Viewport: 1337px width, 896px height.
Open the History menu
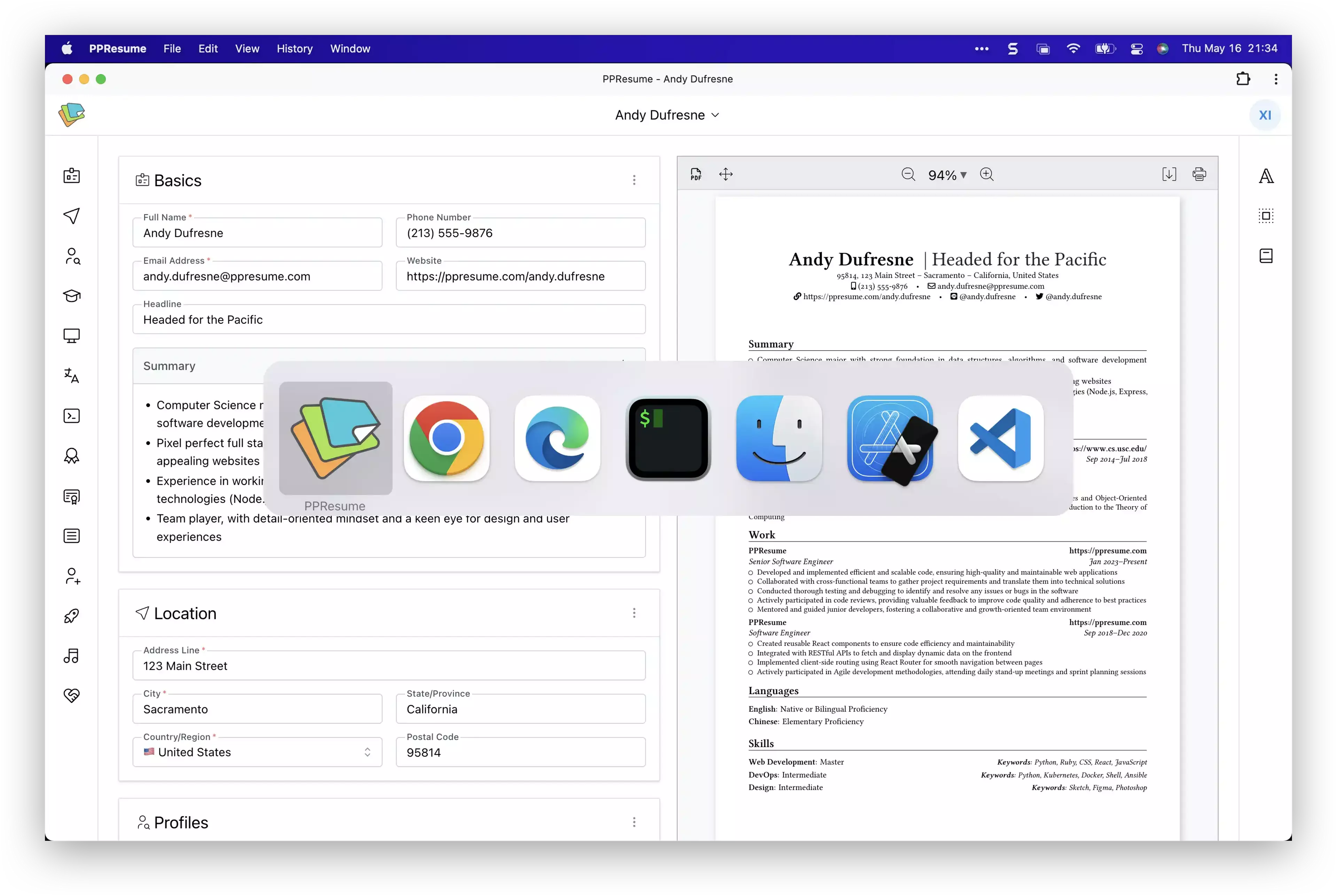pos(294,49)
